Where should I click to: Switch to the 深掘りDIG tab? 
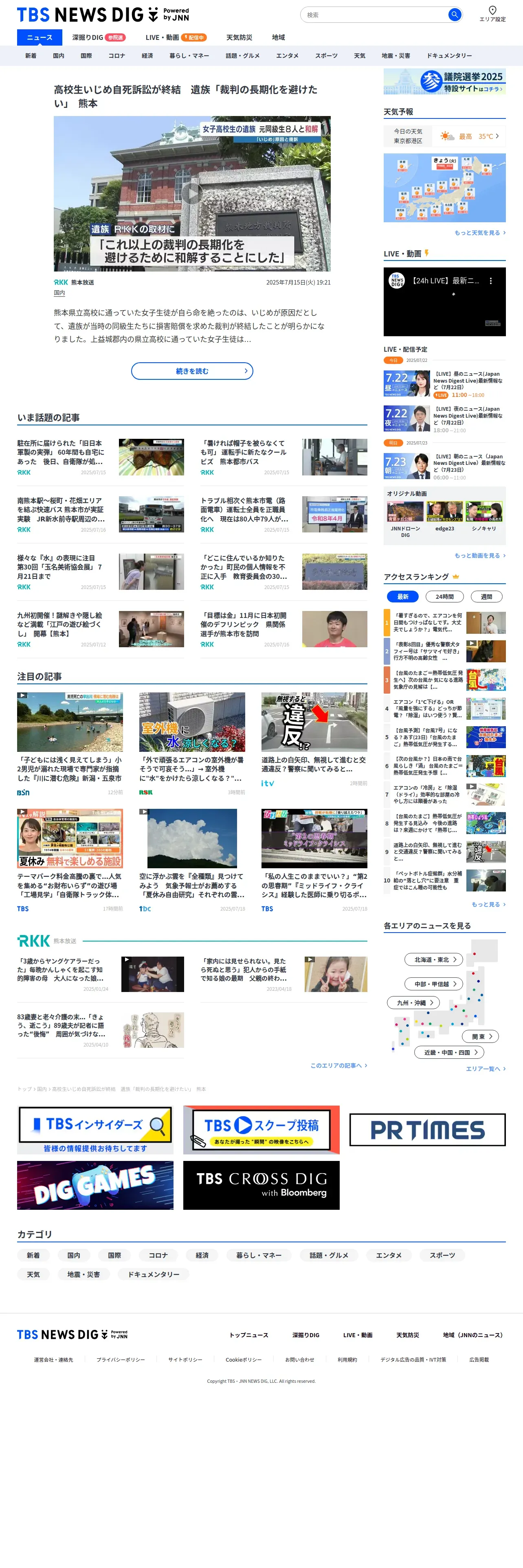[99, 38]
